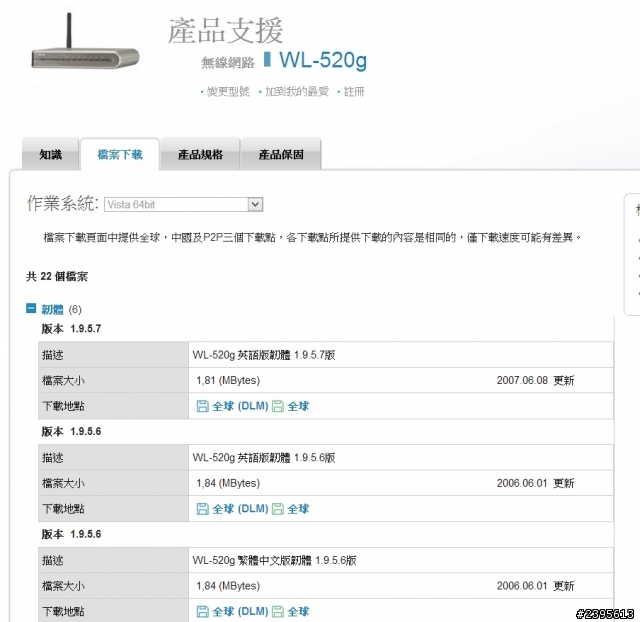
Task: Click 加到我的最愛 link
Action: (x=297, y=91)
